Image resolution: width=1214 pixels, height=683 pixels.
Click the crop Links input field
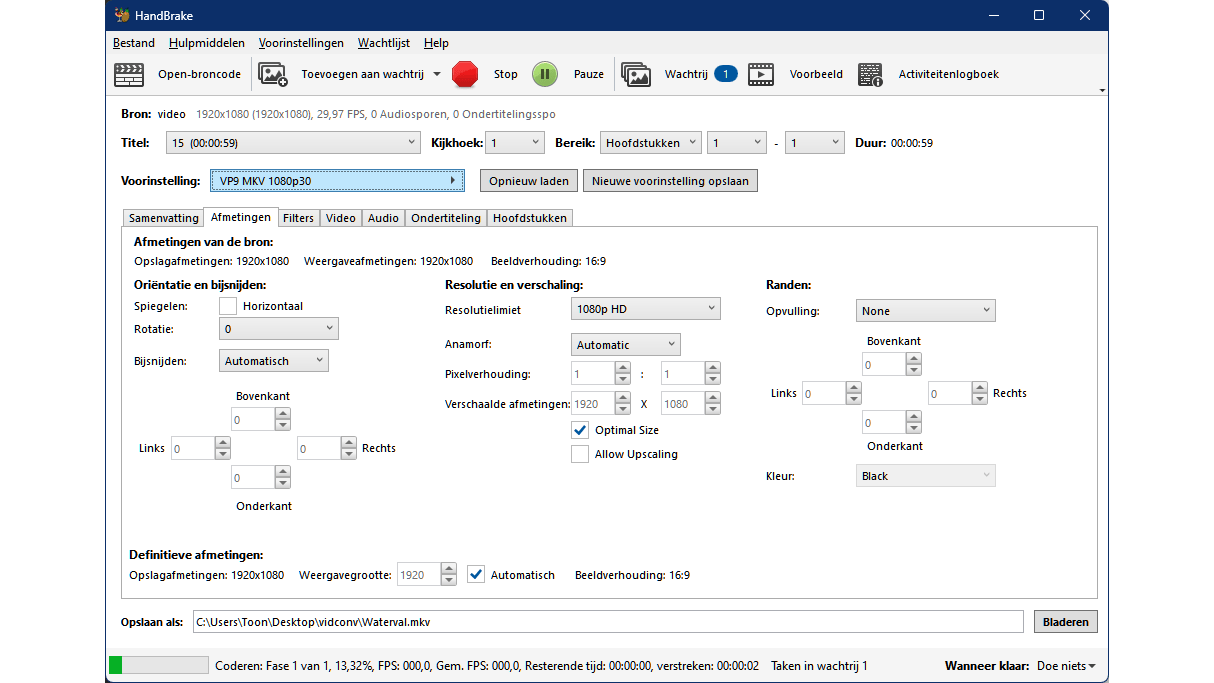(x=193, y=448)
